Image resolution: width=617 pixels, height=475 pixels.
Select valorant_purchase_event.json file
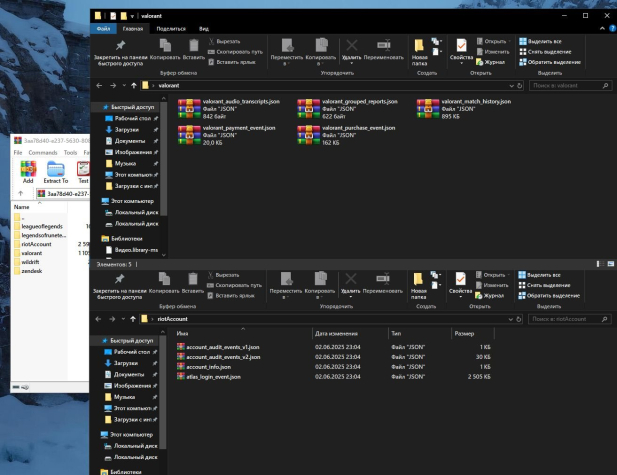tap(347, 135)
